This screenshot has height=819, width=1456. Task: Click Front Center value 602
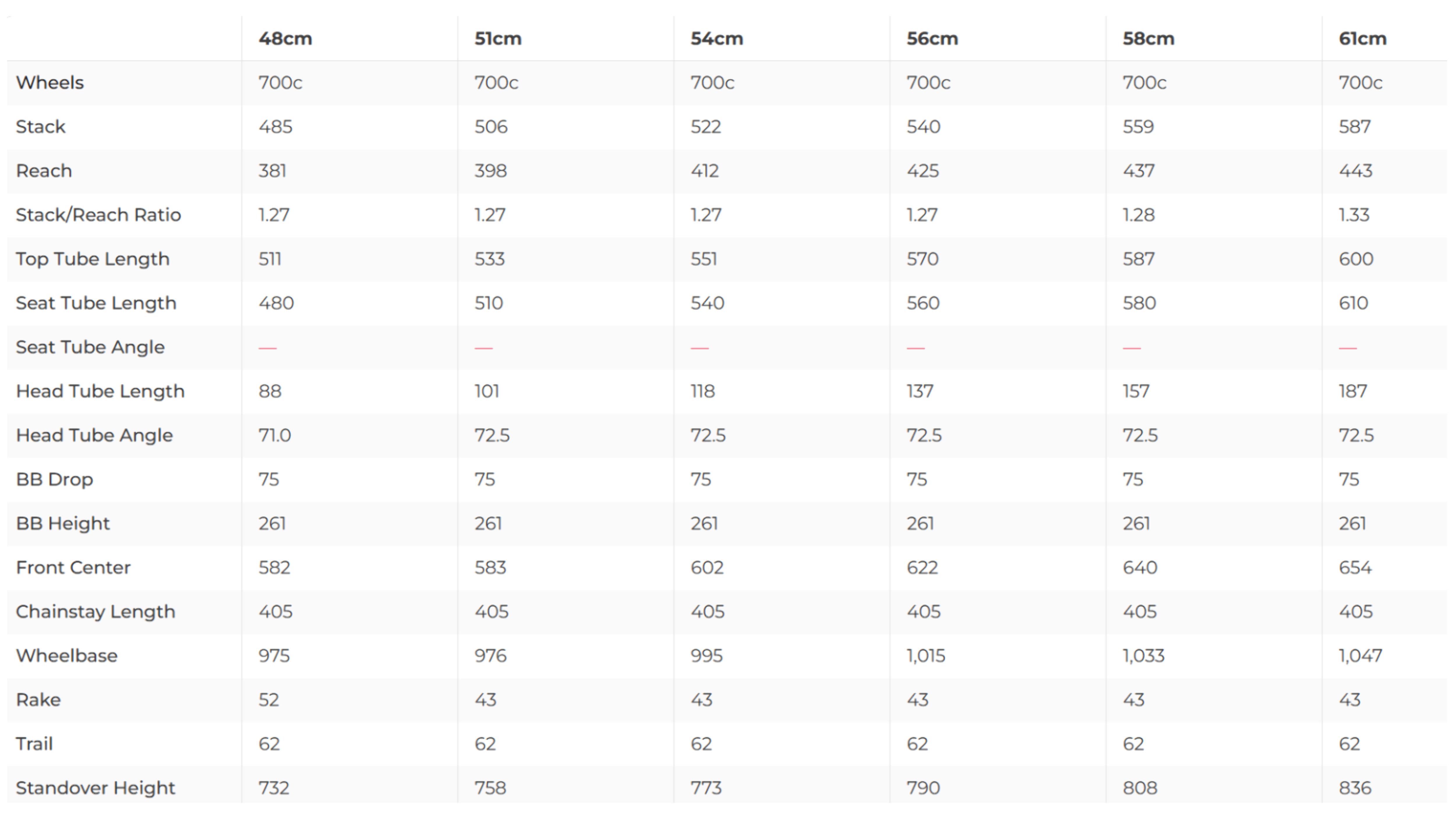click(707, 567)
